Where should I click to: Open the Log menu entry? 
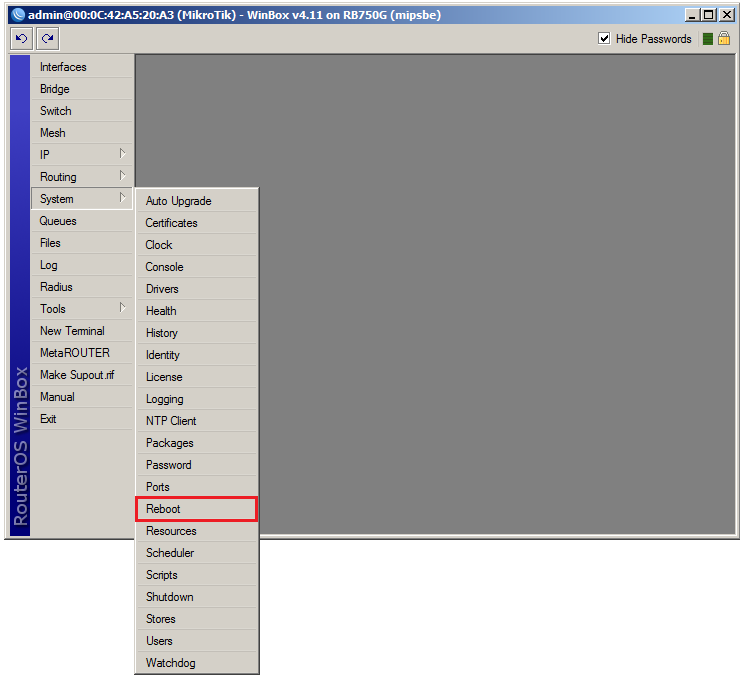(x=82, y=265)
